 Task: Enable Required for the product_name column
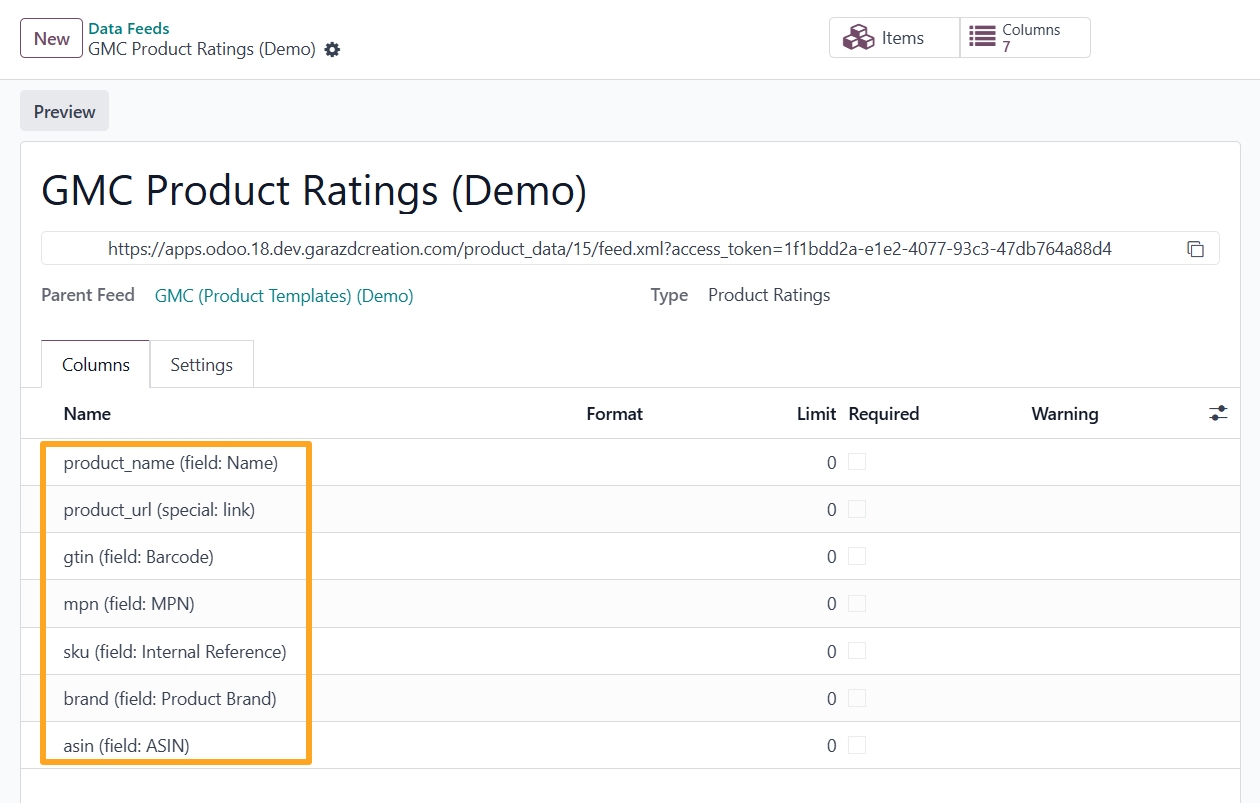(857, 462)
